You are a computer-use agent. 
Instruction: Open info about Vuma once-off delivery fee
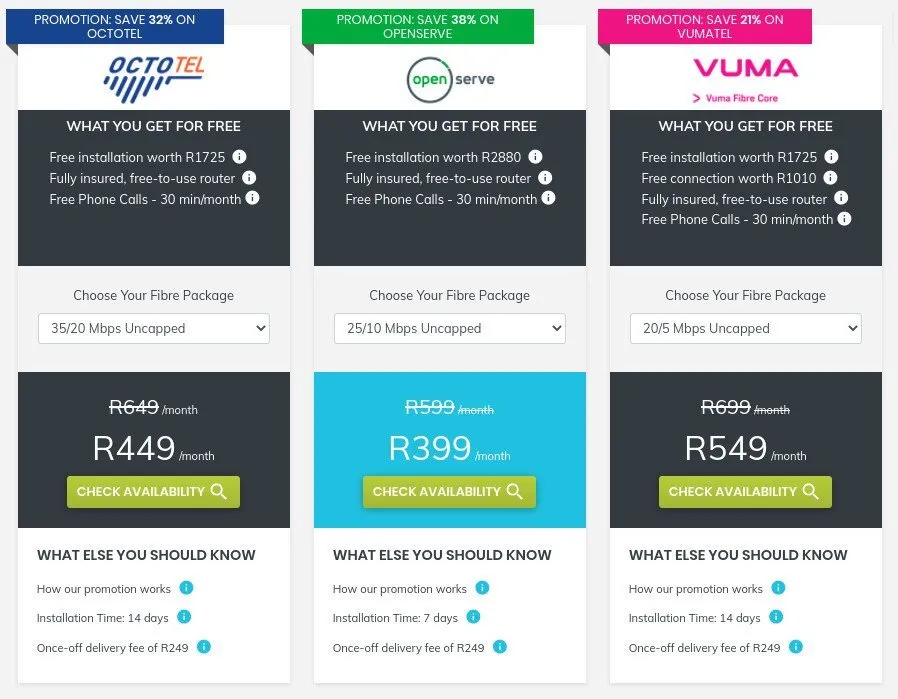(x=795, y=647)
